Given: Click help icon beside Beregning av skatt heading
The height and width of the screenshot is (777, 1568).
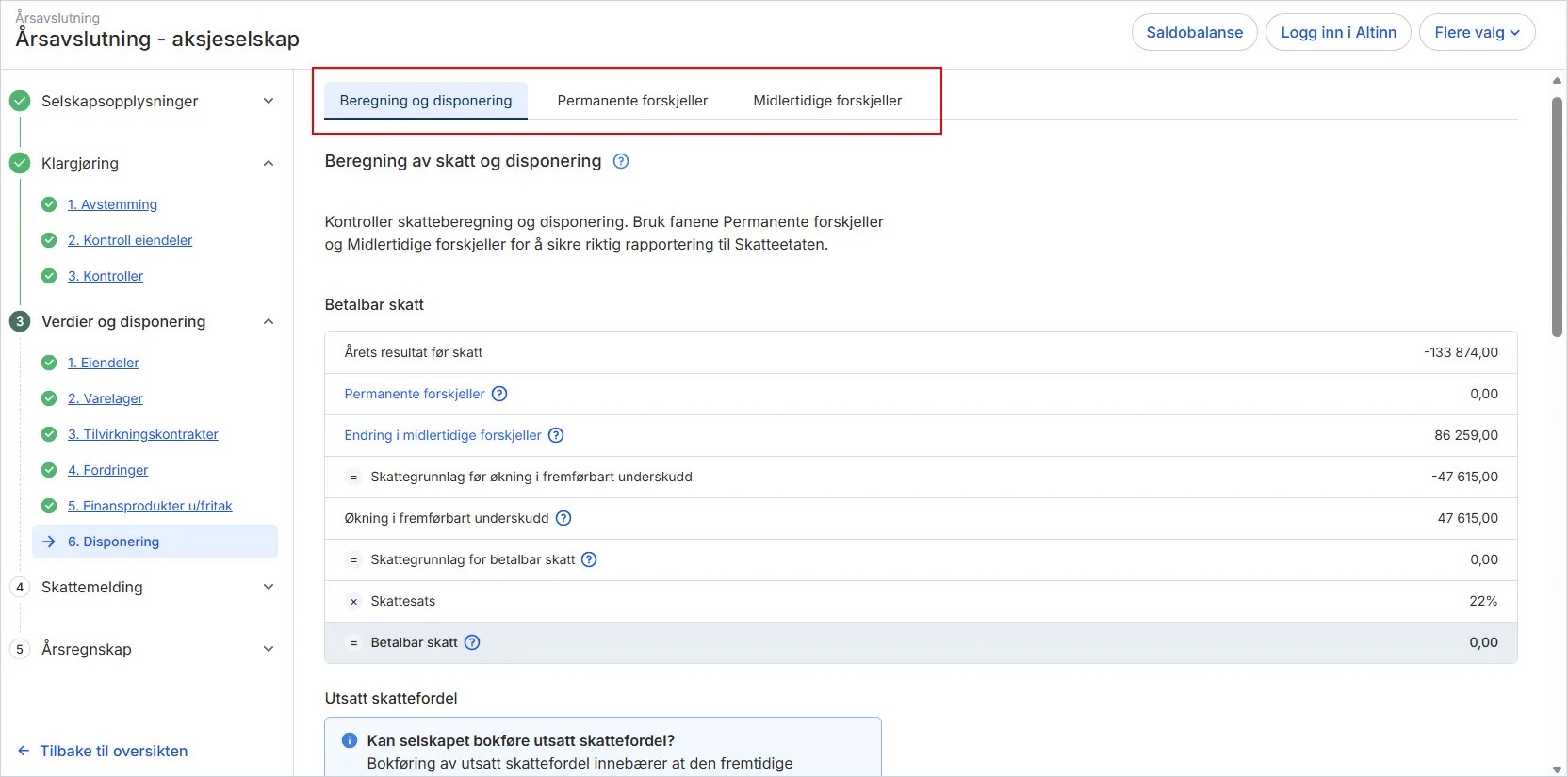Looking at the screenshot, I should [621, 161].
